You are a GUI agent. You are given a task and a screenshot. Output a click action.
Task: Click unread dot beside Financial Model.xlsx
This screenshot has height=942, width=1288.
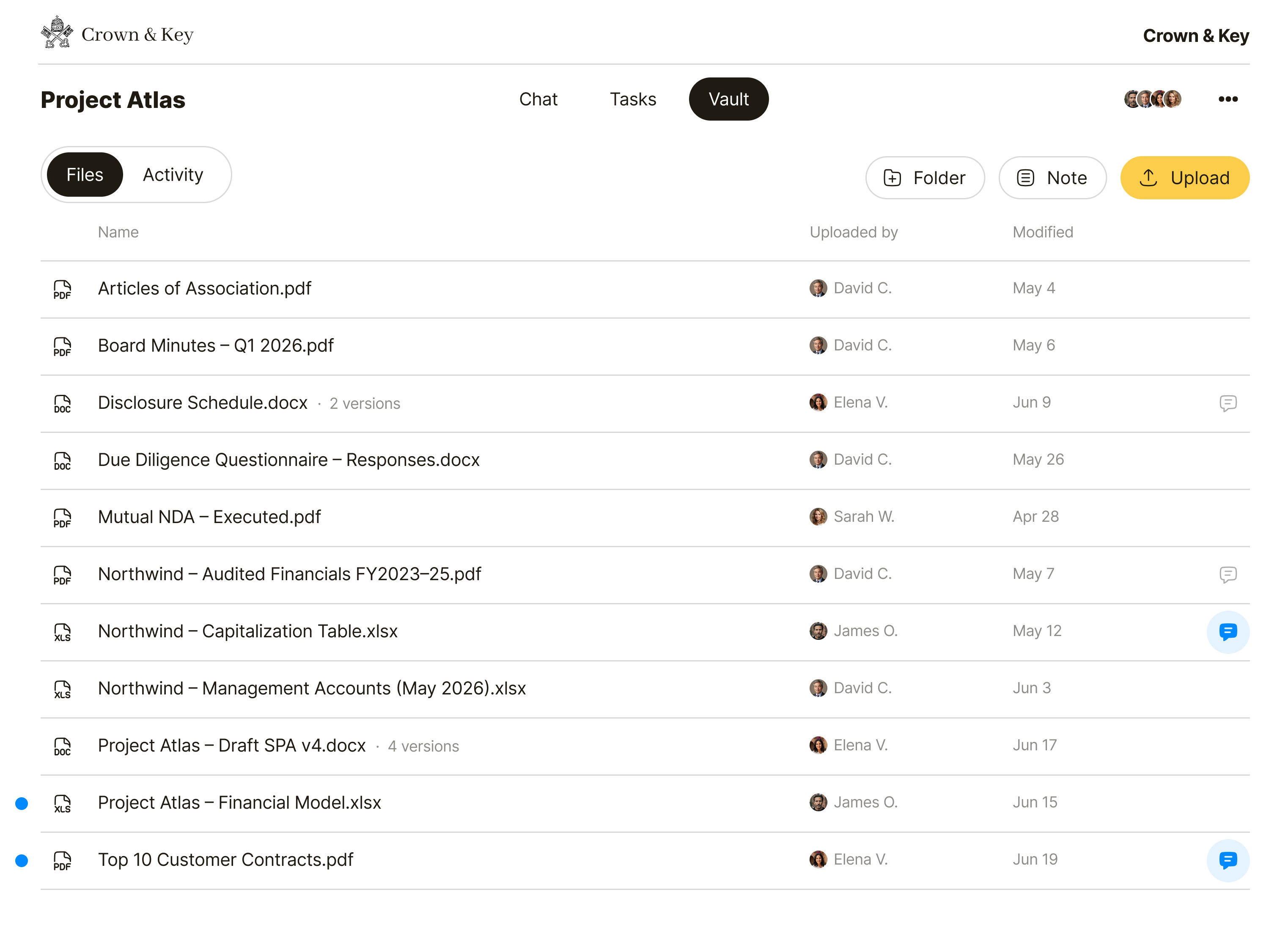(x=22, y=803)
